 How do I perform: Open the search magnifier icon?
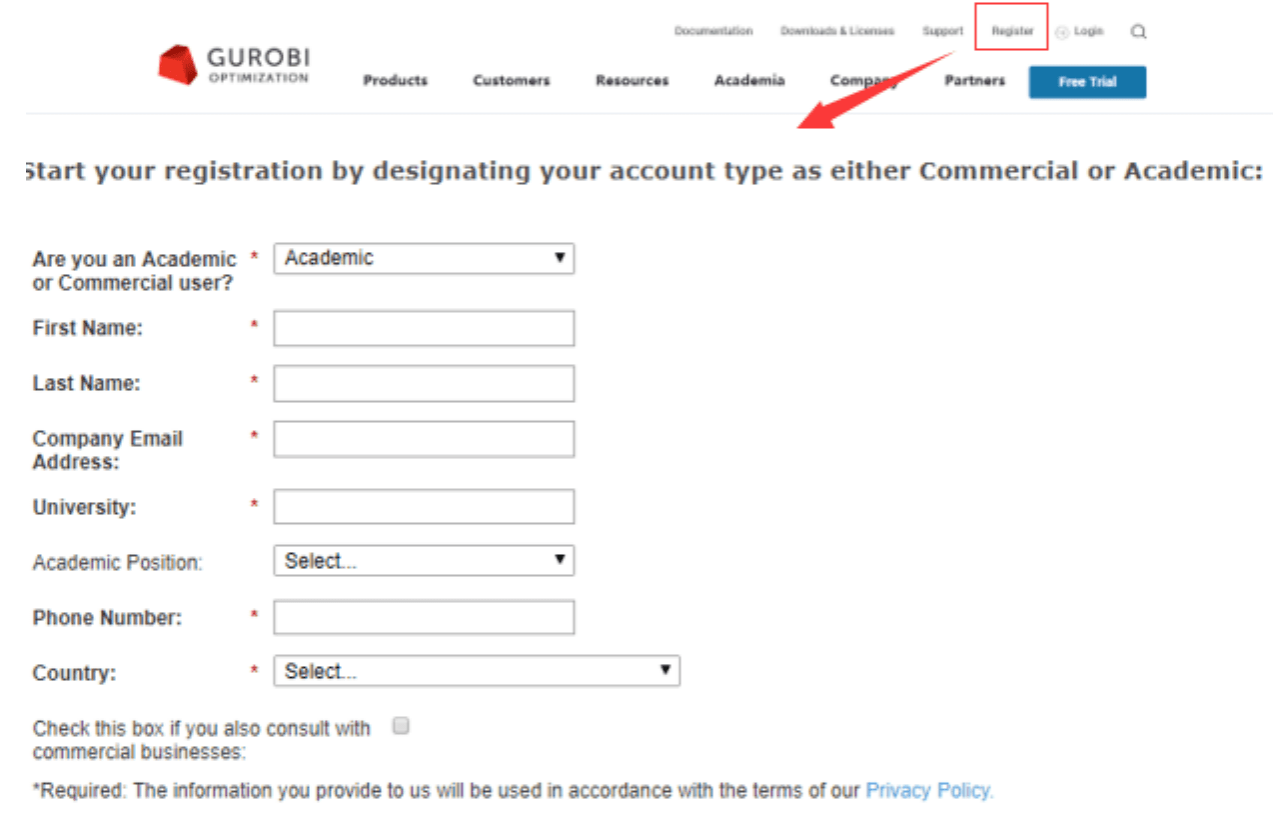coord(1138,32)
